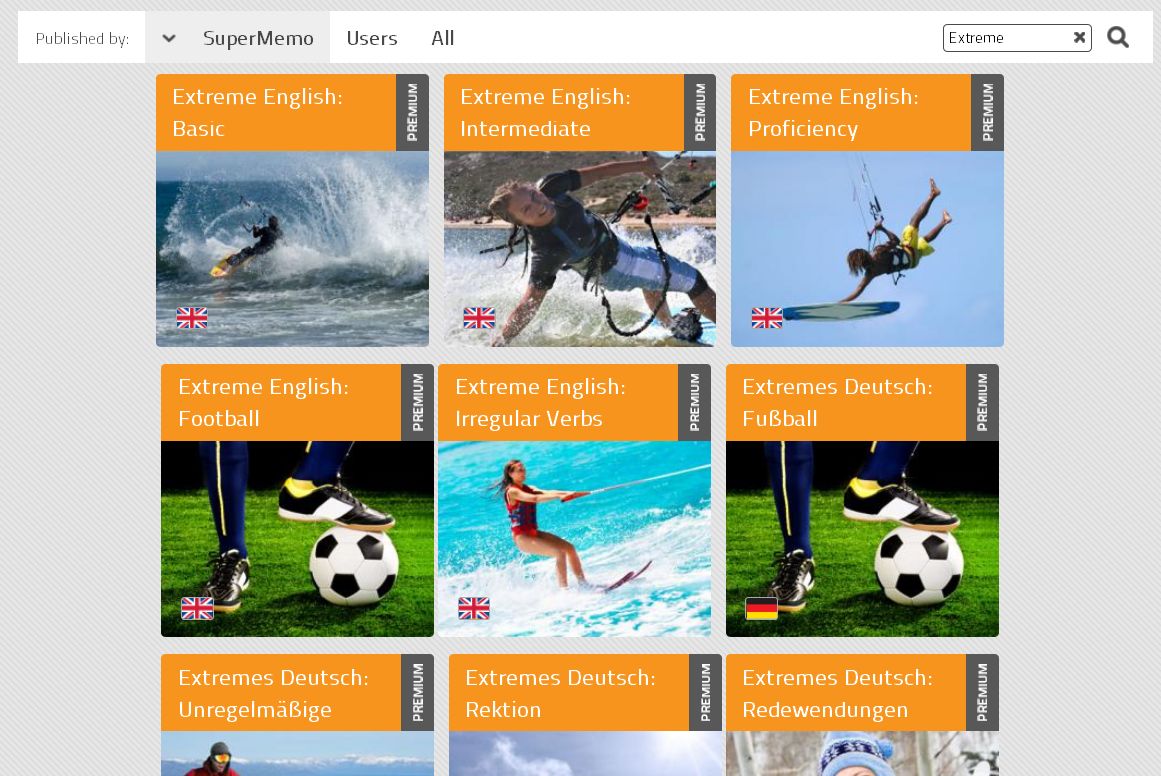Screen dimensions: 1161x776
Task: Open Extreme English: Basic course title
Action: point(257,113)
